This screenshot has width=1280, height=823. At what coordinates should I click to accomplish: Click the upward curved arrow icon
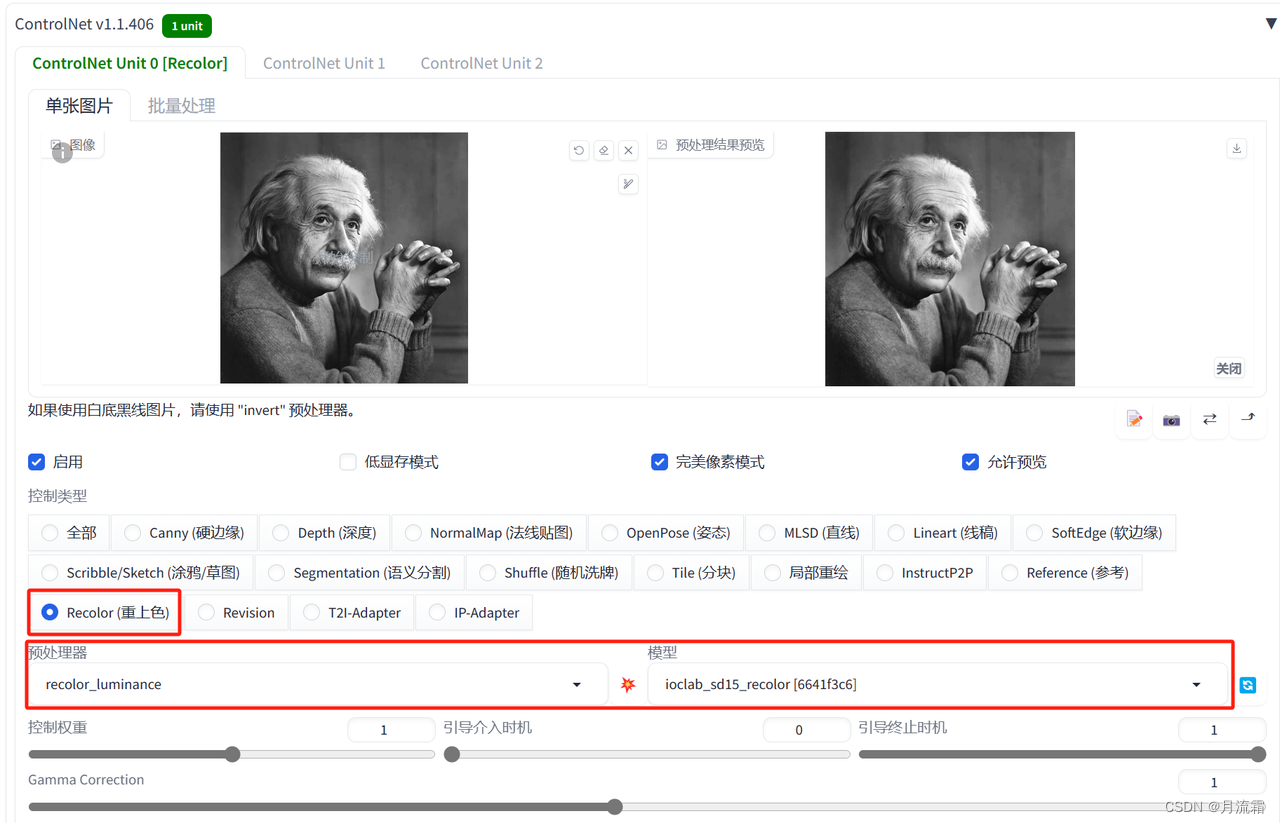click(x=1248, y=420)
